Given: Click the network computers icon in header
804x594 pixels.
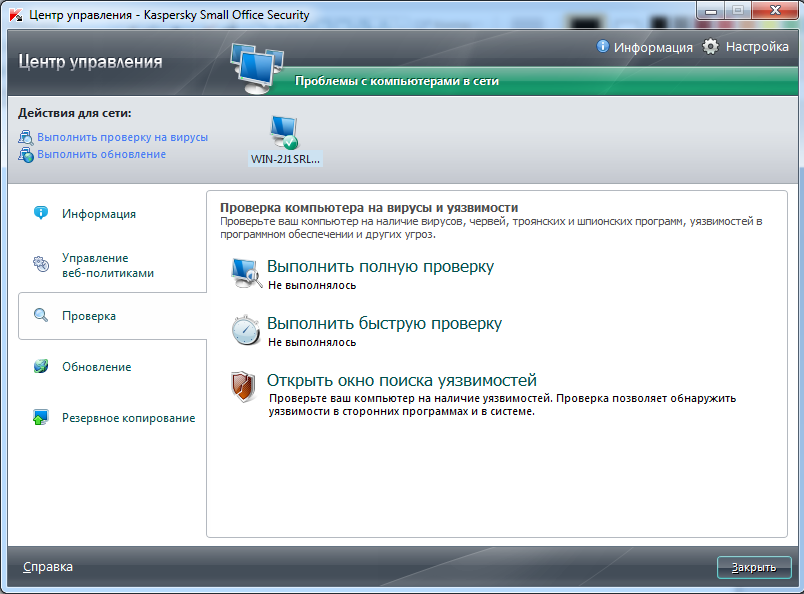Looking at the screenshot, I should [258, 68].
